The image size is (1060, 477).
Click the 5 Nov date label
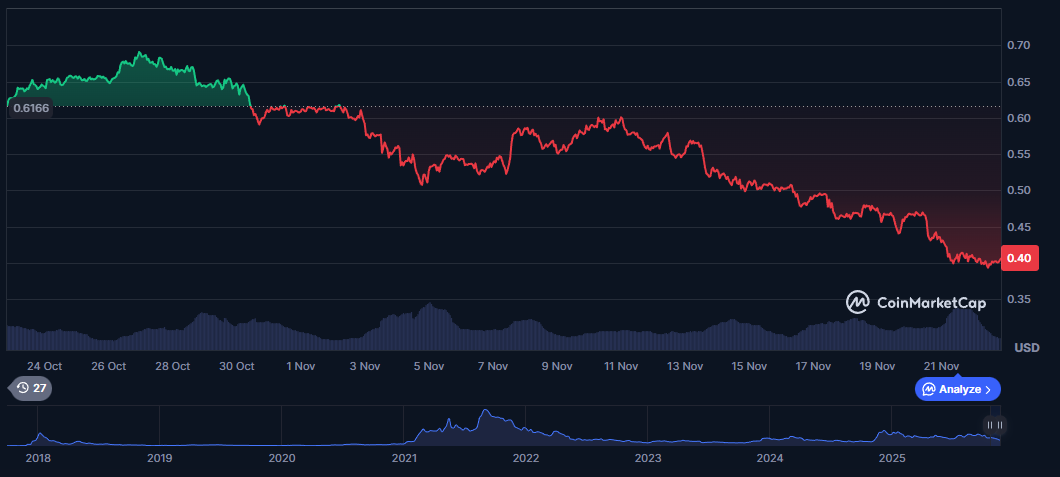(429, 366)
